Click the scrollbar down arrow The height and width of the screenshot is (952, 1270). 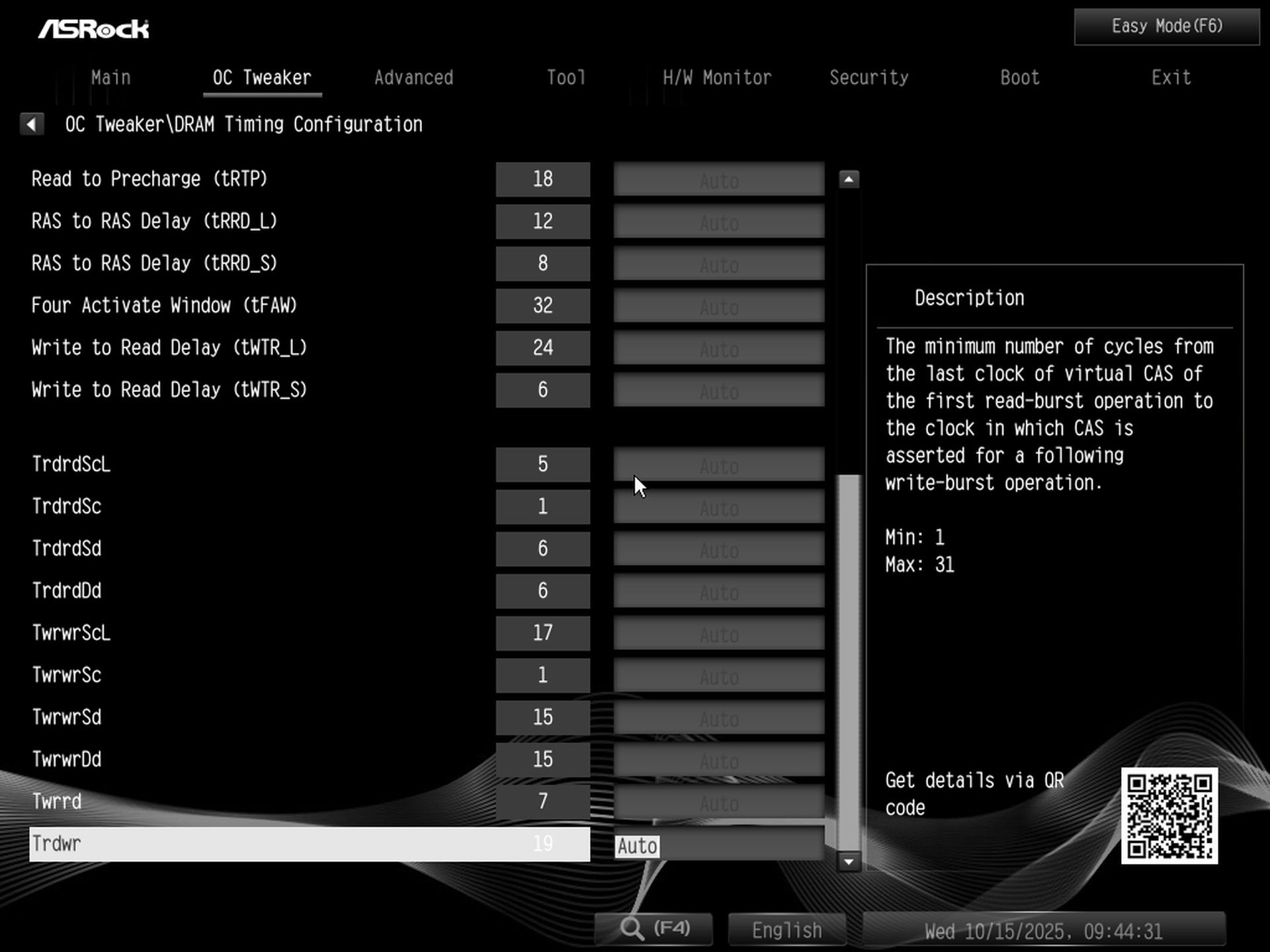(x=849, y=862)
